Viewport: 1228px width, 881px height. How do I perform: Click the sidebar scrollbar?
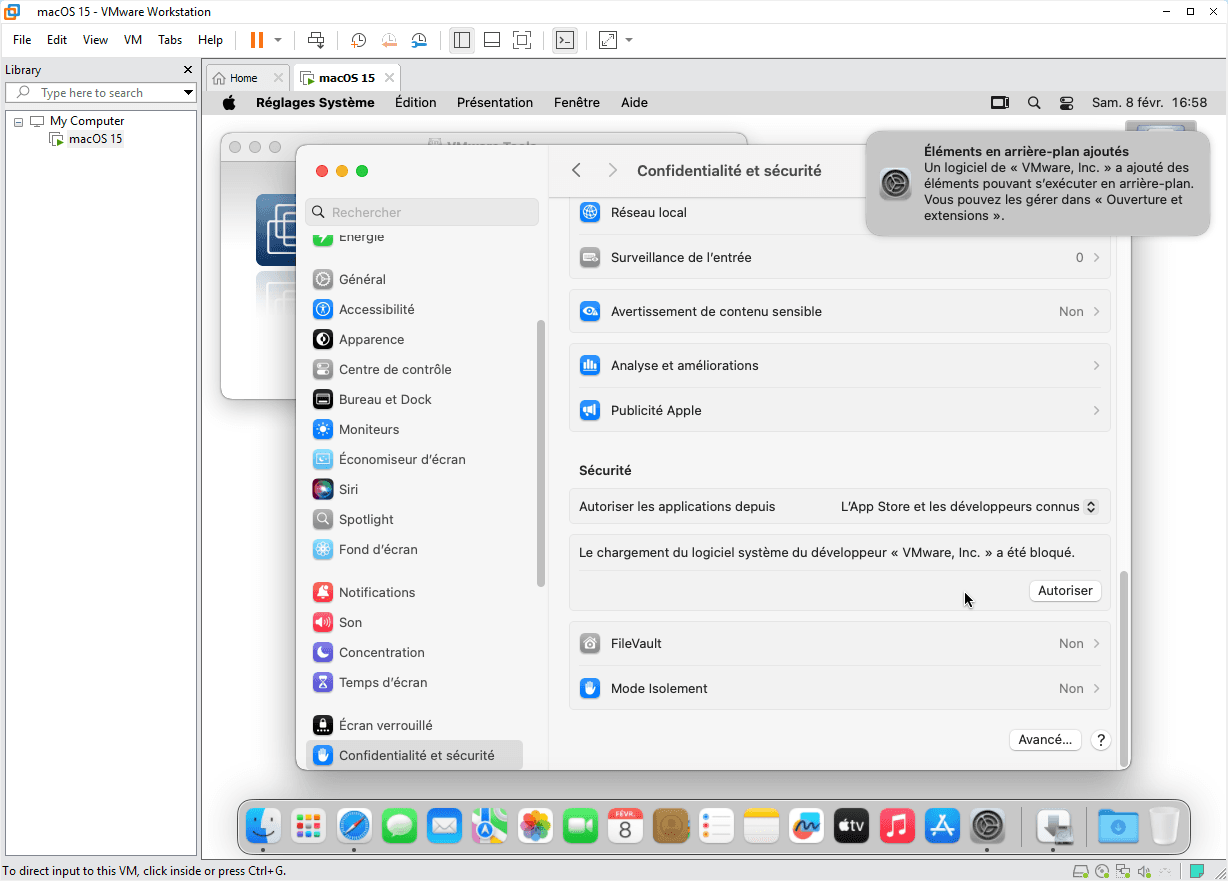click(x=541, y=453)
